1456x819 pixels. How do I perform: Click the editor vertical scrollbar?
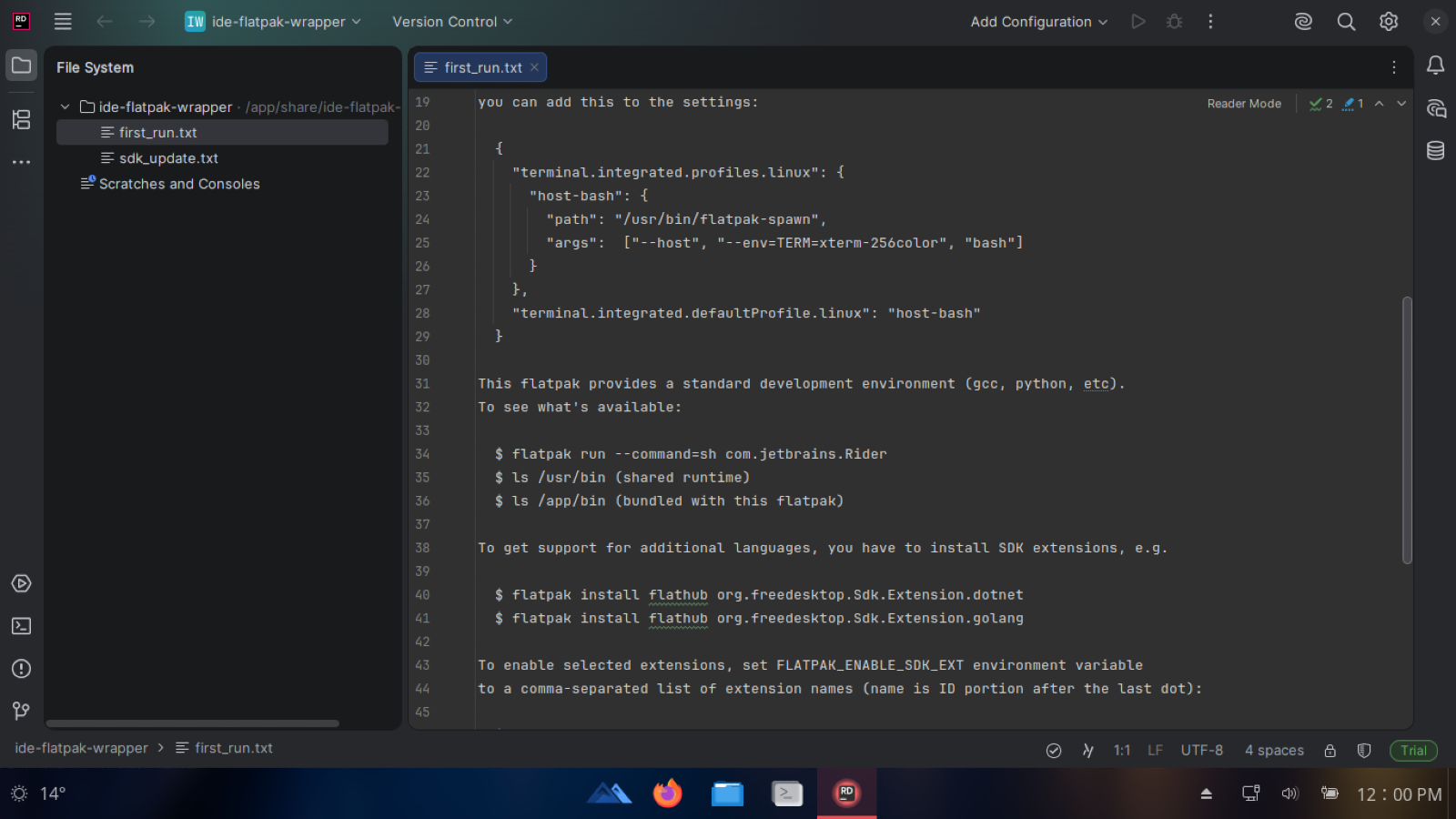tap(1407, 430)
